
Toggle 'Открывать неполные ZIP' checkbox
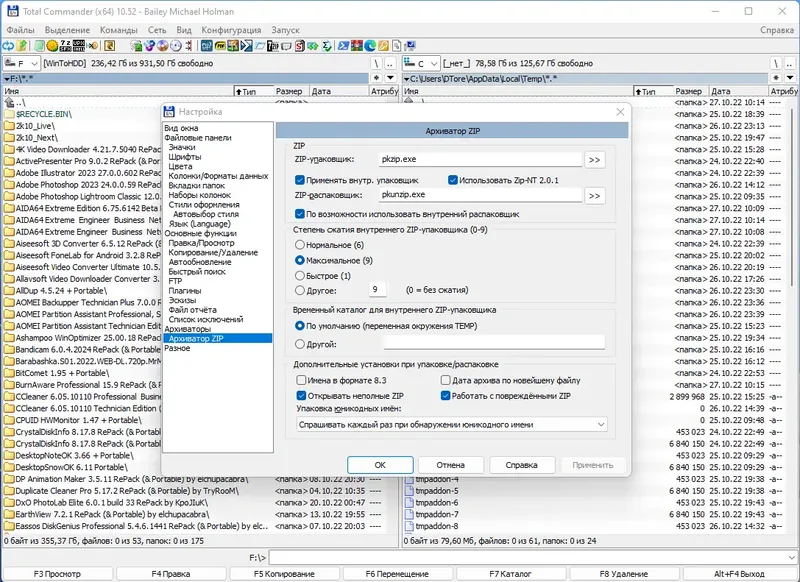click(x=301, y=395)
